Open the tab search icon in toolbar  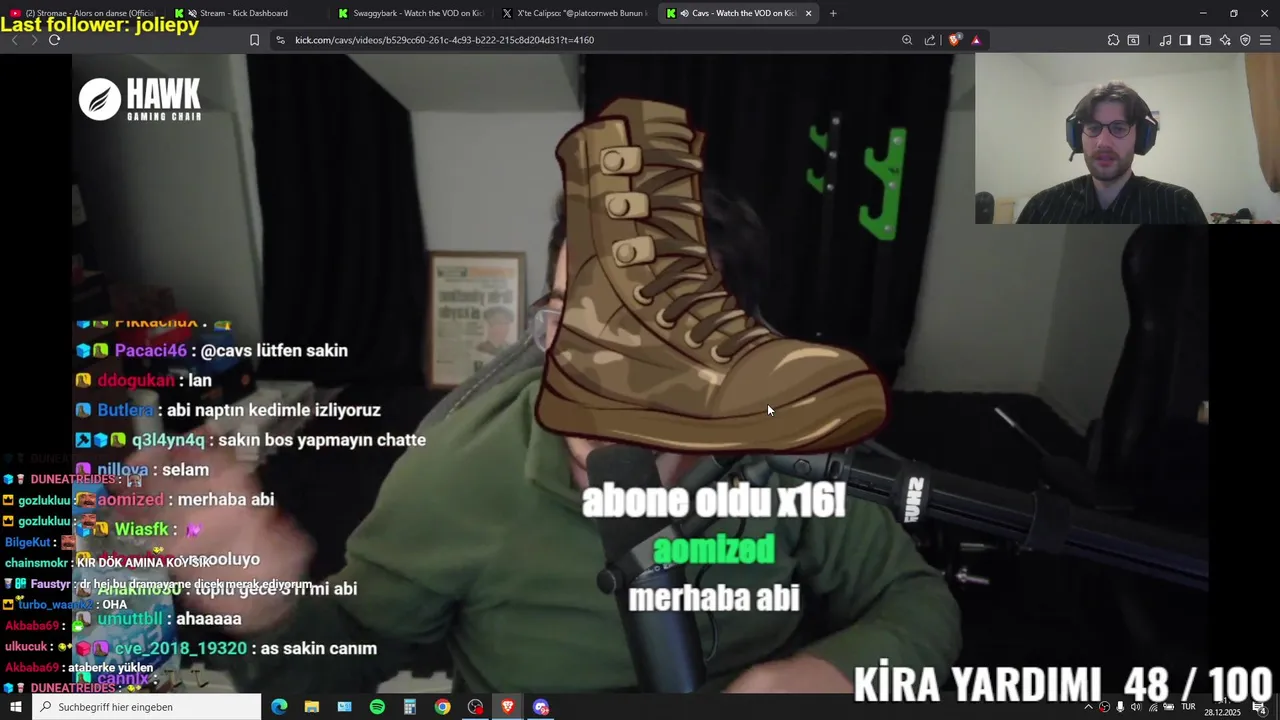(1133, 40)
